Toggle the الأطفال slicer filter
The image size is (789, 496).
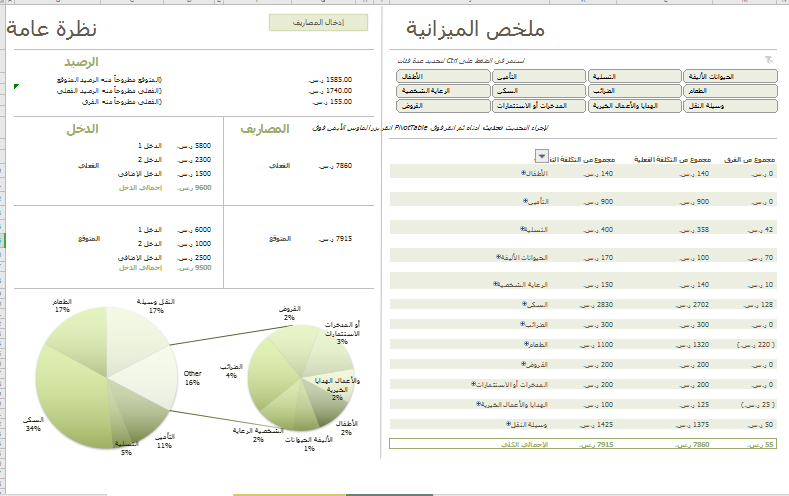pyautogui.click(x=443, y=76)
